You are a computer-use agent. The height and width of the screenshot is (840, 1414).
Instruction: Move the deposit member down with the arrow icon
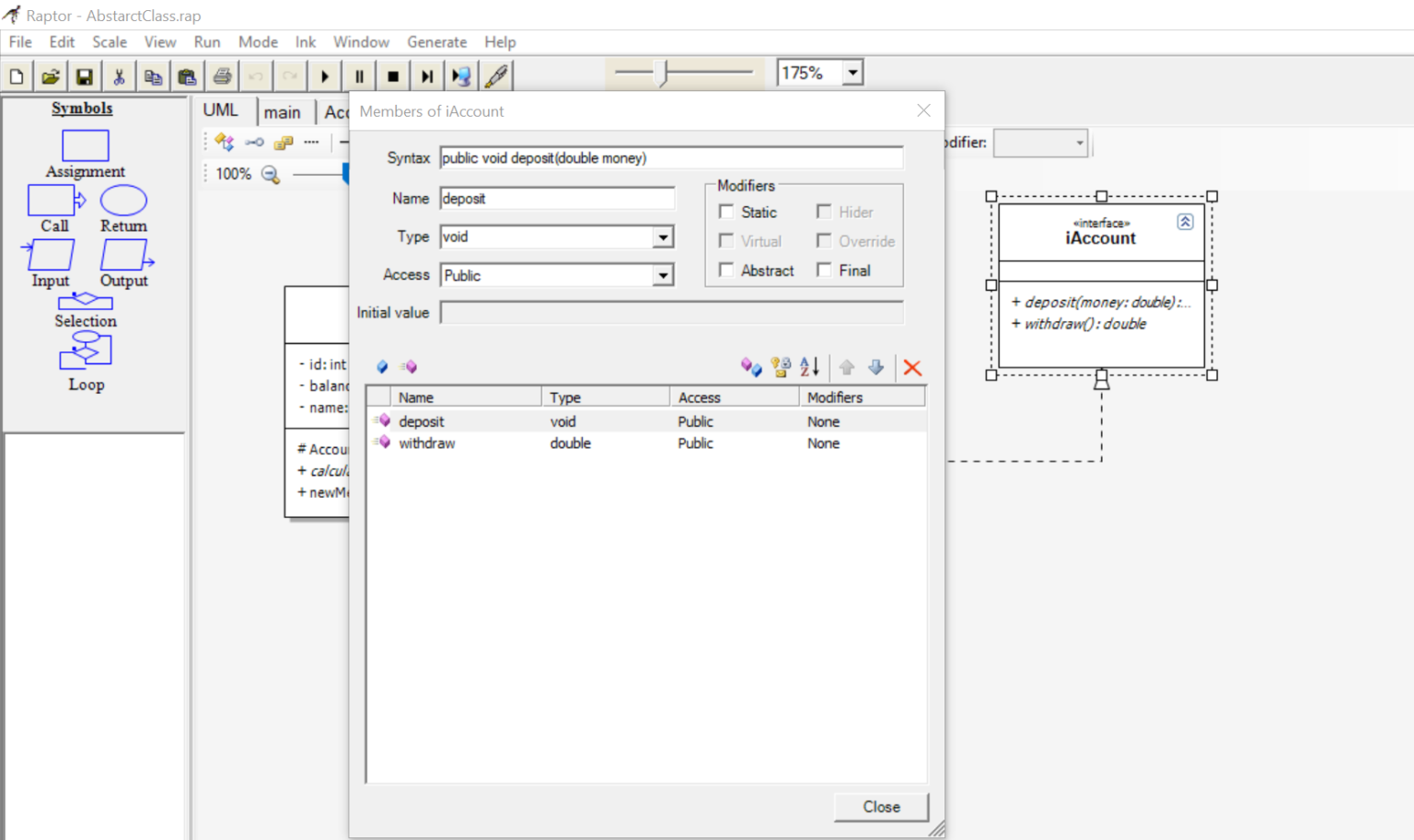[x=875, y=367]
